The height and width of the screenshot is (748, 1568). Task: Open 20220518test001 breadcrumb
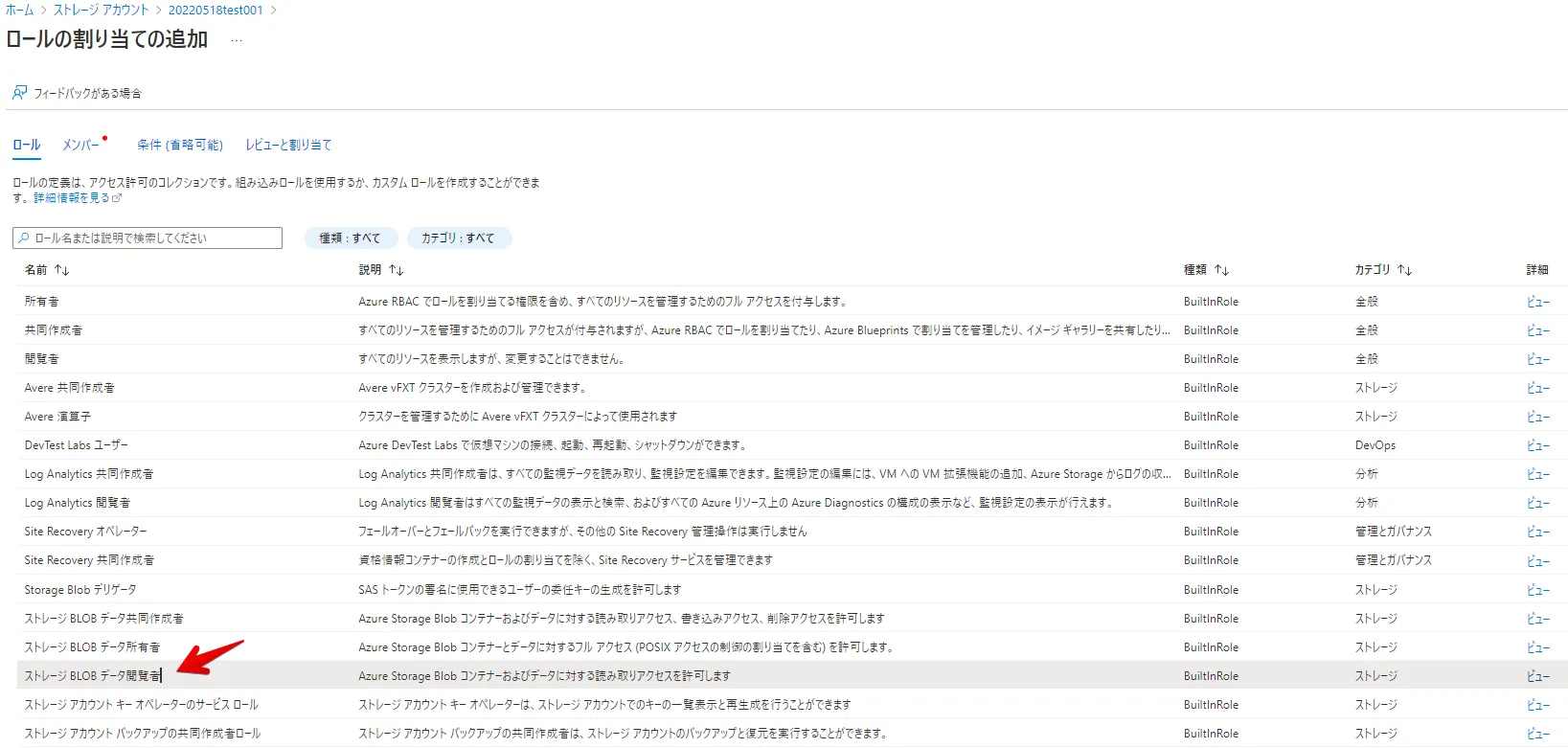(216, 11)
